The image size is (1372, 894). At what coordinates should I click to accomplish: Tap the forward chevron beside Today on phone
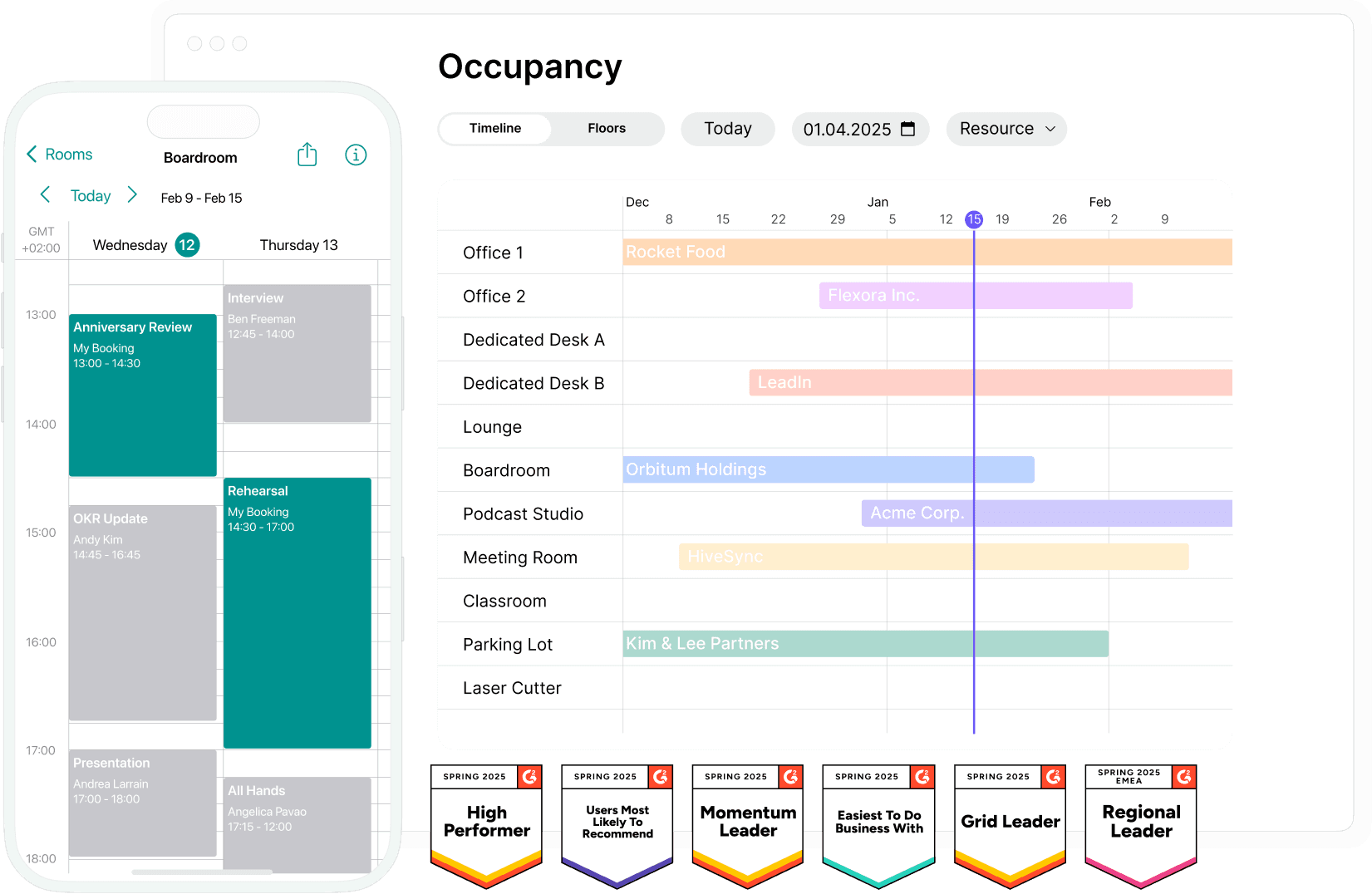pyautogui.click(x=133, y=194)
